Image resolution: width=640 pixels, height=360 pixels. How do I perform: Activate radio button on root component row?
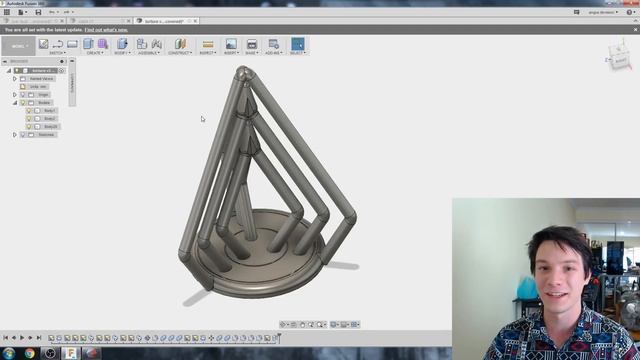[62, 71]
